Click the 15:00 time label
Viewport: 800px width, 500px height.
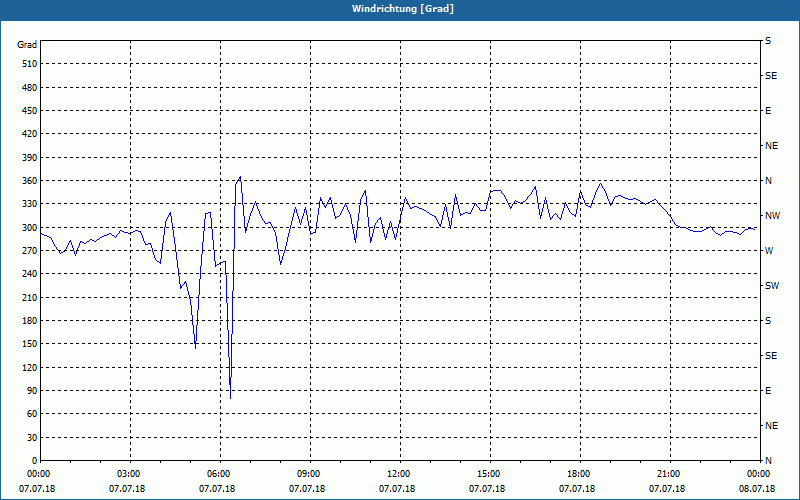click(x=490, y=474)
